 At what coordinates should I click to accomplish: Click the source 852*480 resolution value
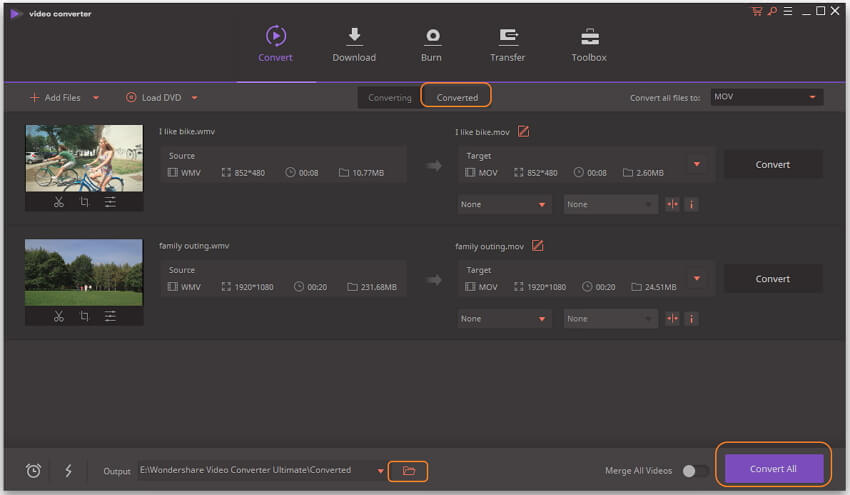tap(249, 173)
